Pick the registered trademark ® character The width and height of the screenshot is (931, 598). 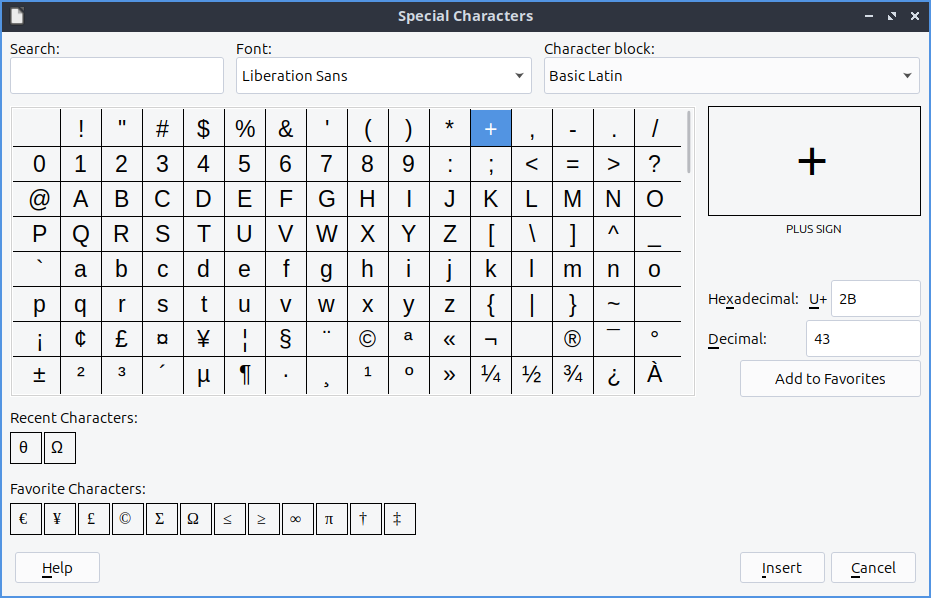point(572,339)
